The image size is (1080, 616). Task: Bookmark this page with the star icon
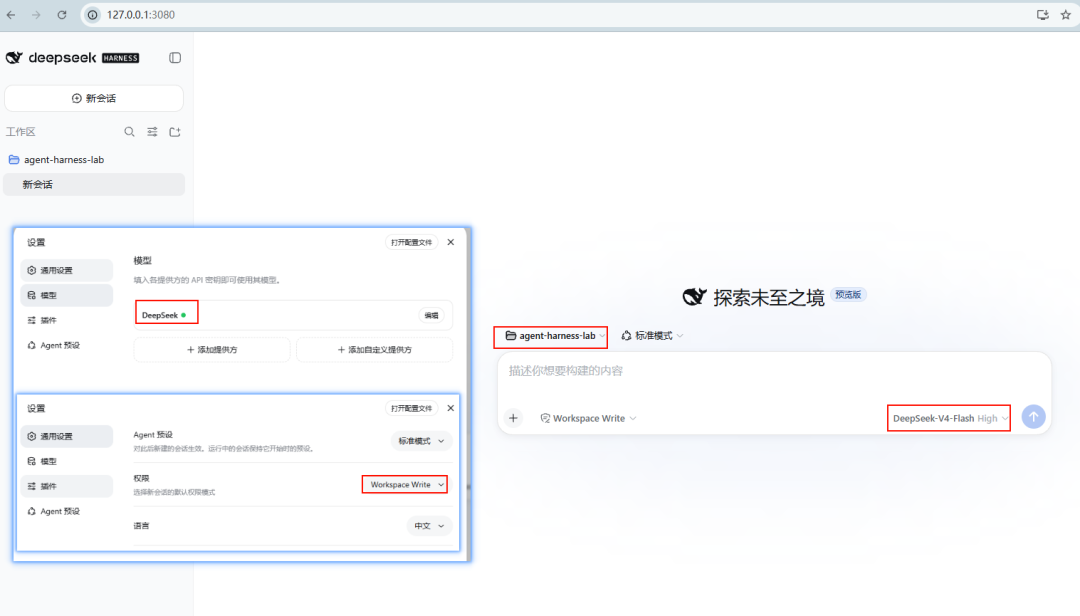tap(1066, 14)
